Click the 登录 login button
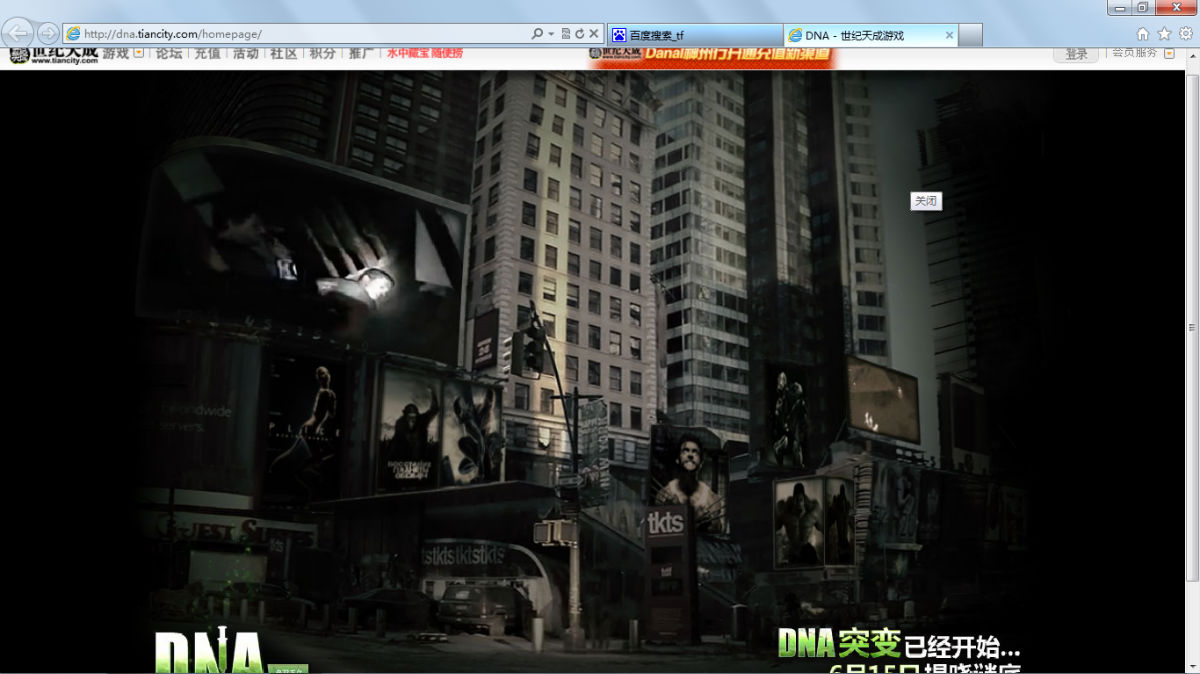The image size is (1200, 674). coord(1076,54)
